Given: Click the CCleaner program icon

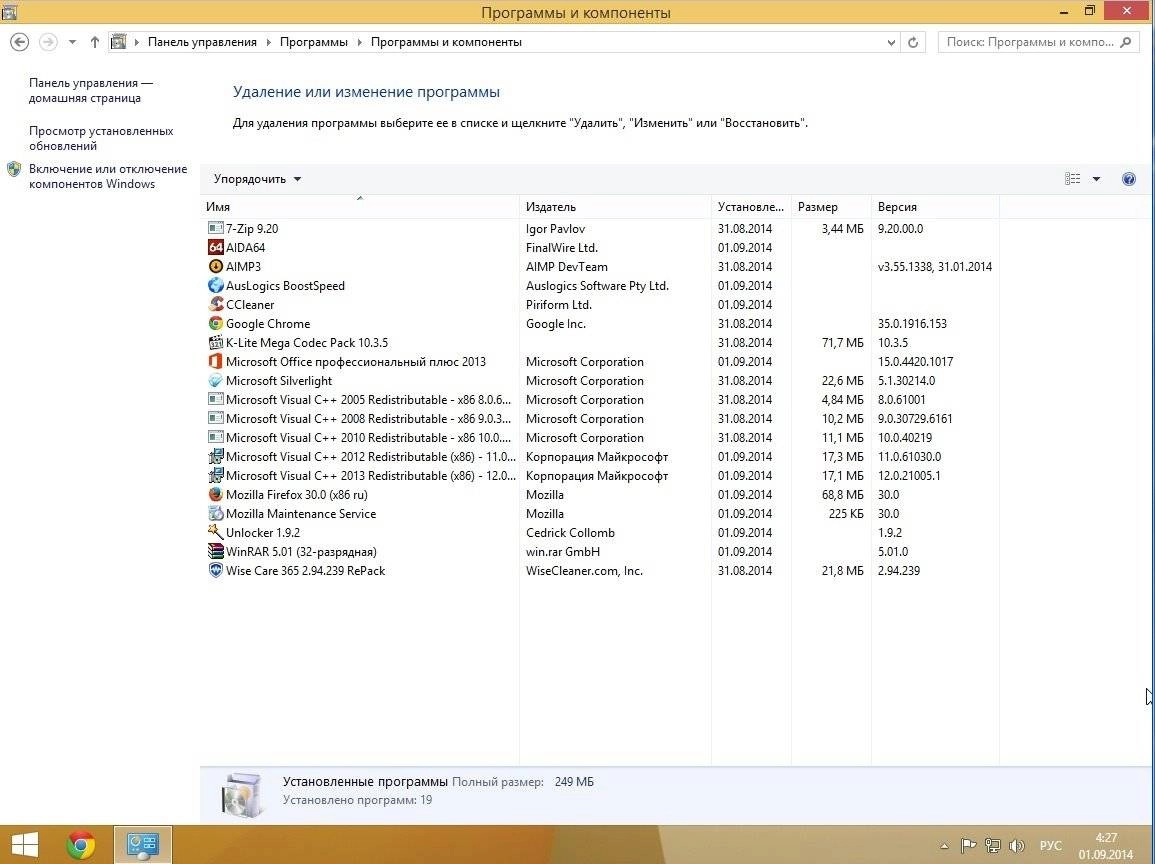Looking at the screenshot, I should (x=215, y=304).
